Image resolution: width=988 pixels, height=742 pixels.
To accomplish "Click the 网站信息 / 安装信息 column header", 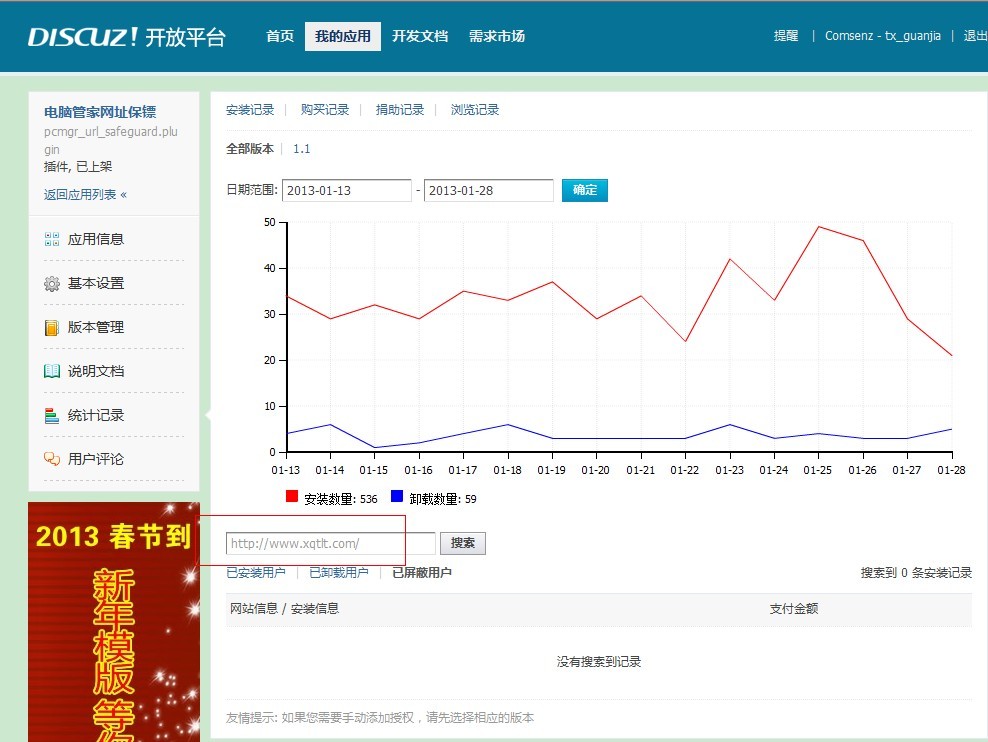I will pyautogui.click(x=284, y=608).
